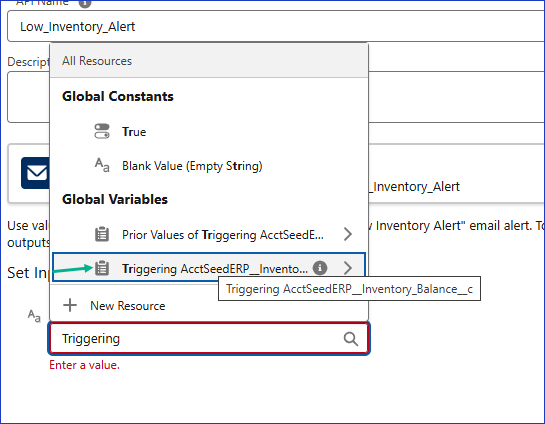The height and width of the screenshot is (424, 545).
Task: Select Blank Value (Empty String) option
Action: (209, 166)
